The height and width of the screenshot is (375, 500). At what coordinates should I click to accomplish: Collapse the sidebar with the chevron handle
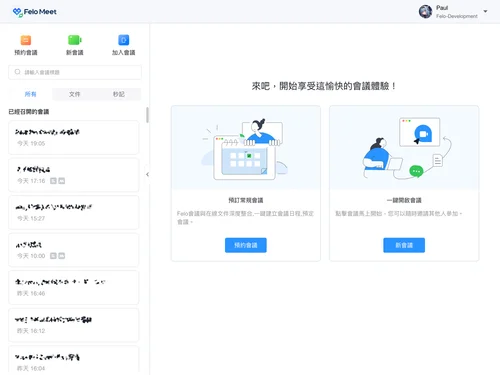pos(147,174)
